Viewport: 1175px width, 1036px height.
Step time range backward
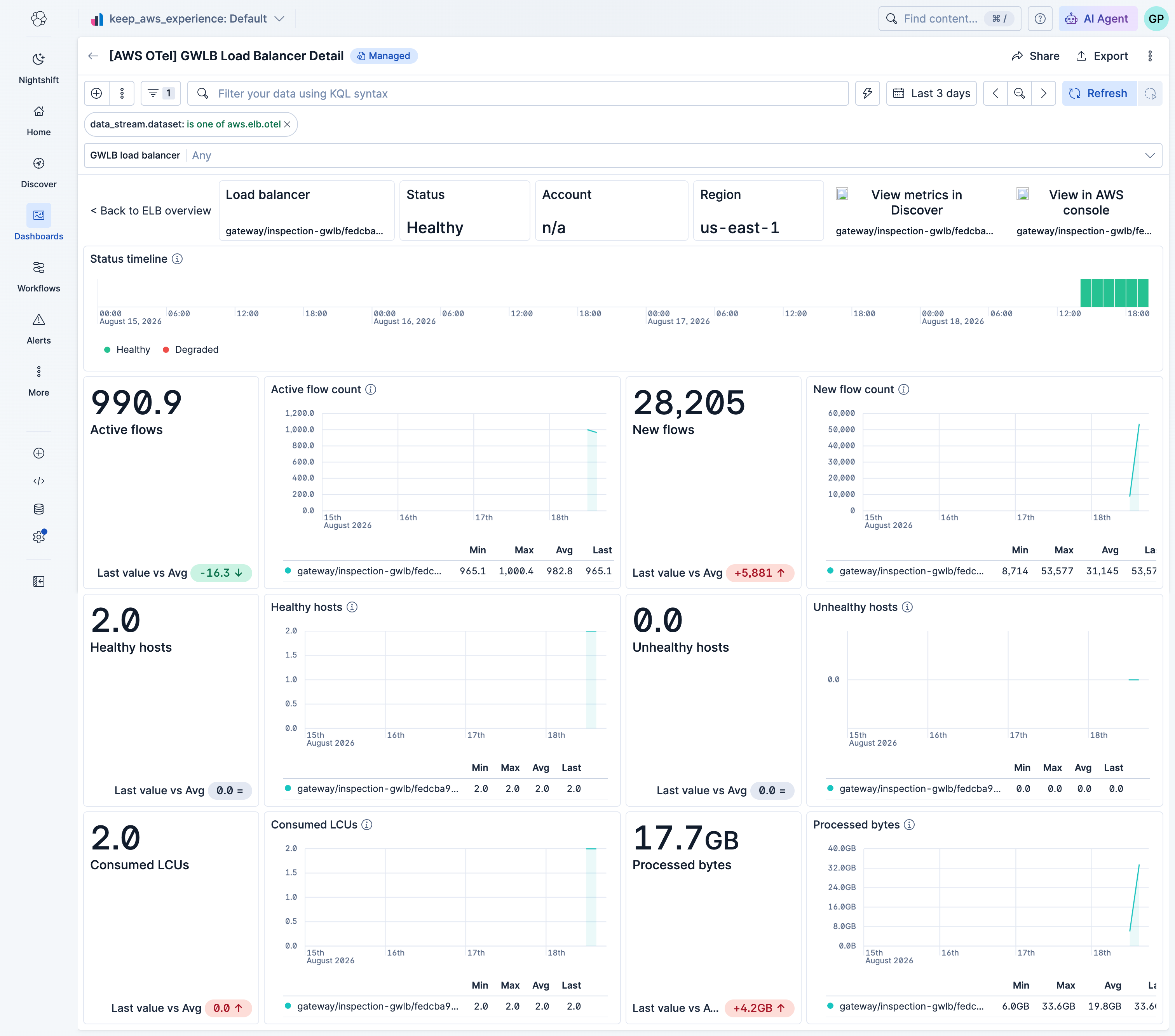995,93
